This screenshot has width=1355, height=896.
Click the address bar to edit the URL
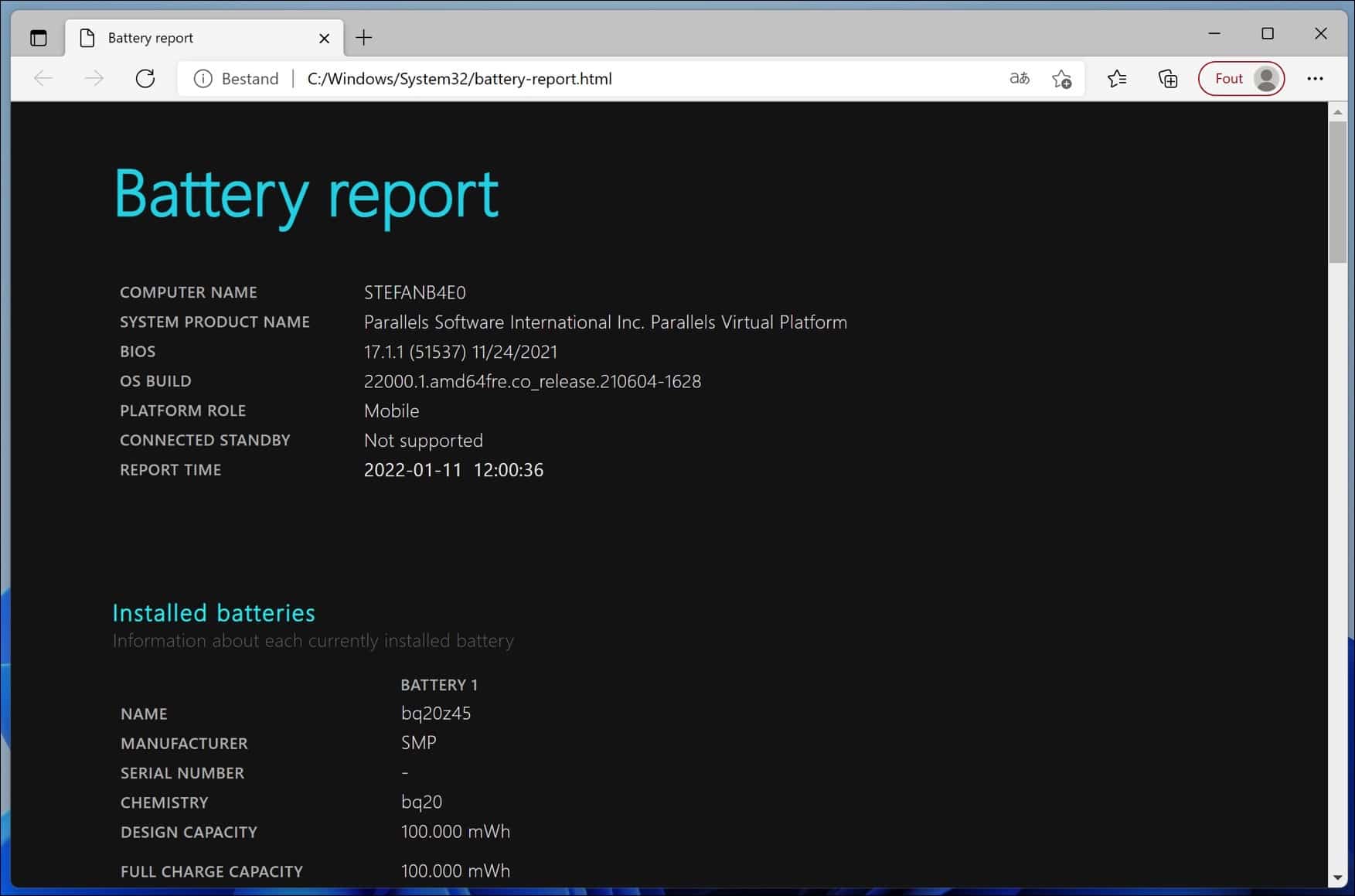coord(541,78)
